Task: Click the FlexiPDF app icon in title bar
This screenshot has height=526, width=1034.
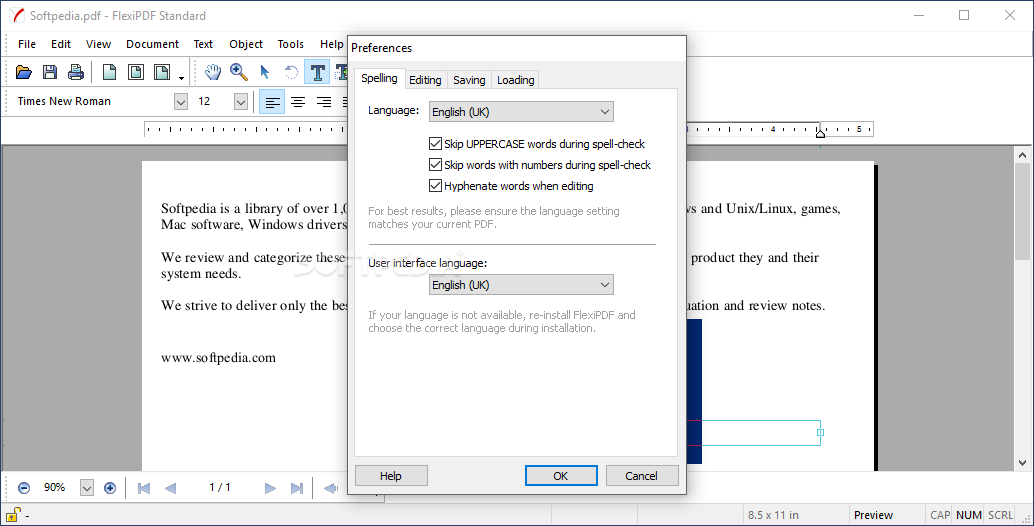Action: (x=16, y=15)
